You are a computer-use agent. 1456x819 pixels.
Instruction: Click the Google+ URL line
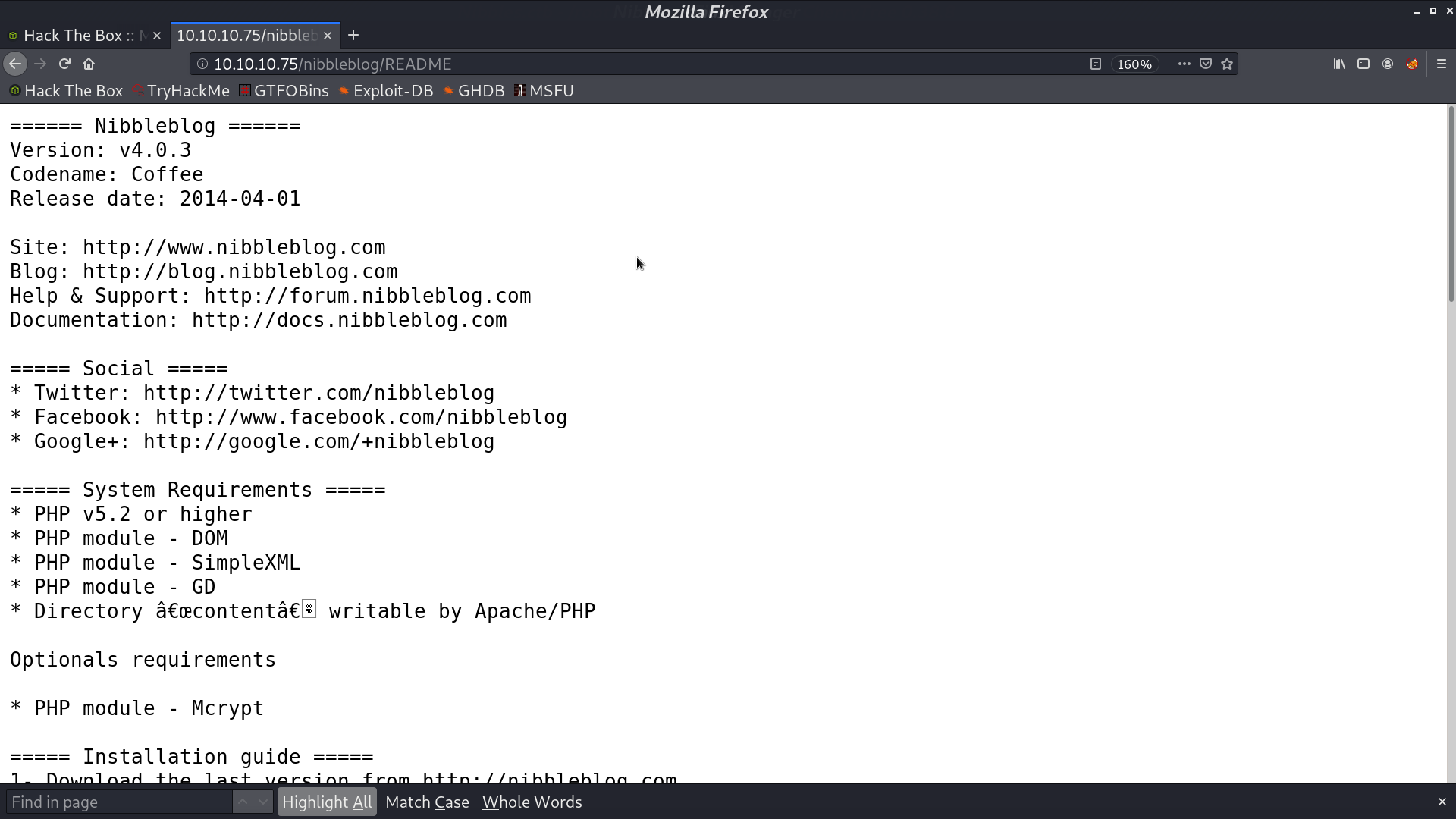[x=253, y=441]
